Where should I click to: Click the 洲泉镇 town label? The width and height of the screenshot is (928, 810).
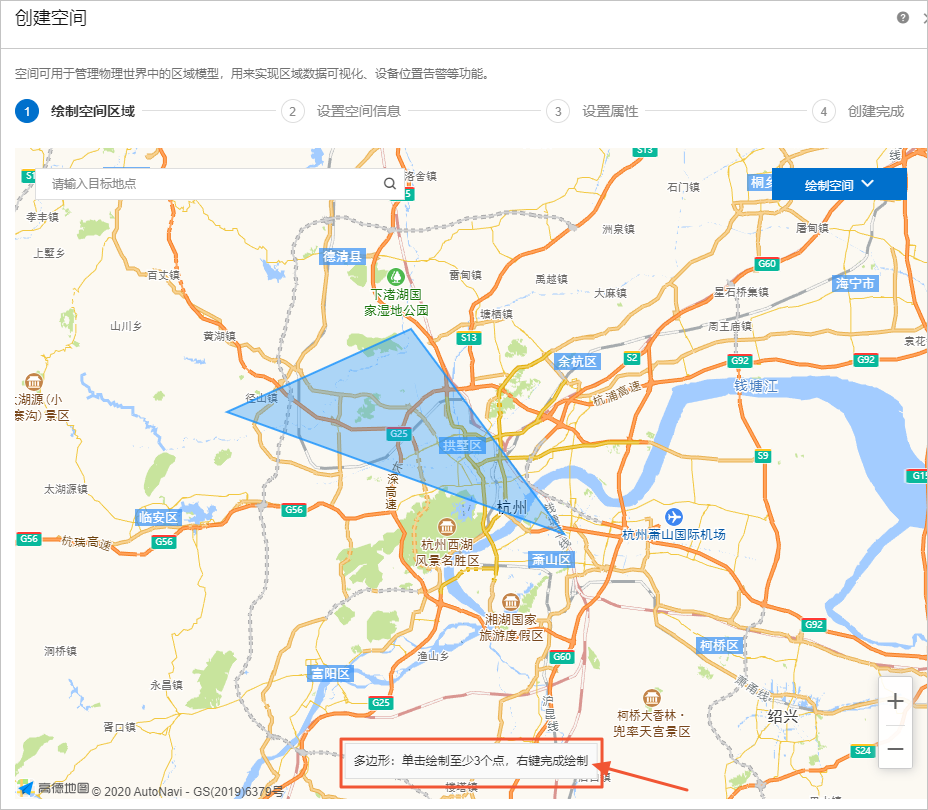point(618,229)
